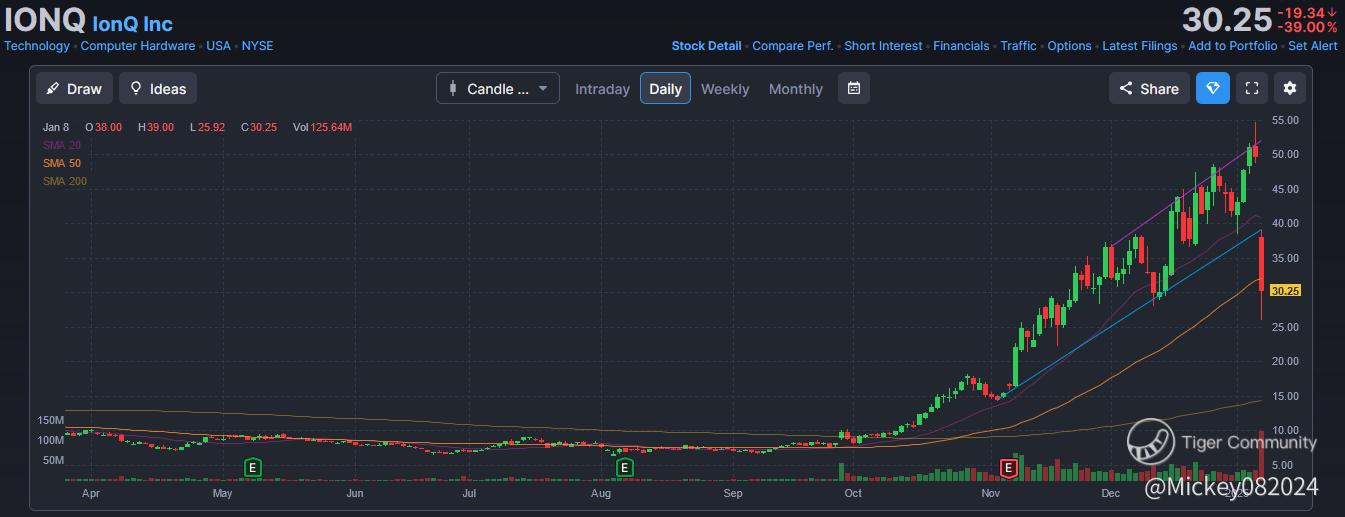Open the Ideas panel

(158, 88)
